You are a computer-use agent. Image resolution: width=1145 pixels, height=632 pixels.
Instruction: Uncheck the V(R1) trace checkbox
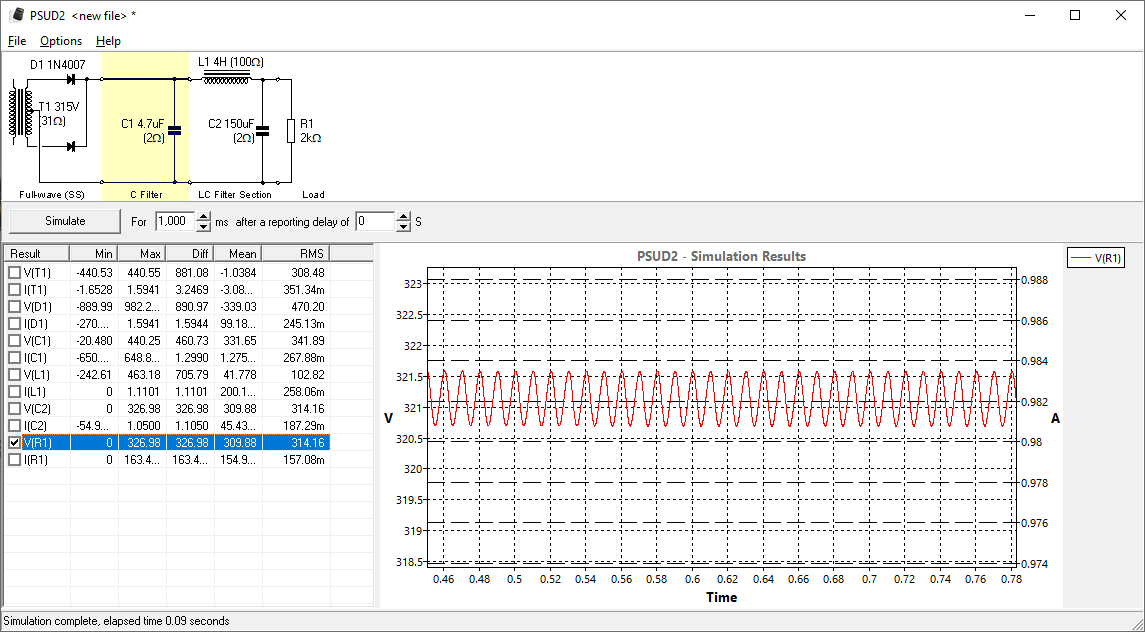(x=14, y=443)
